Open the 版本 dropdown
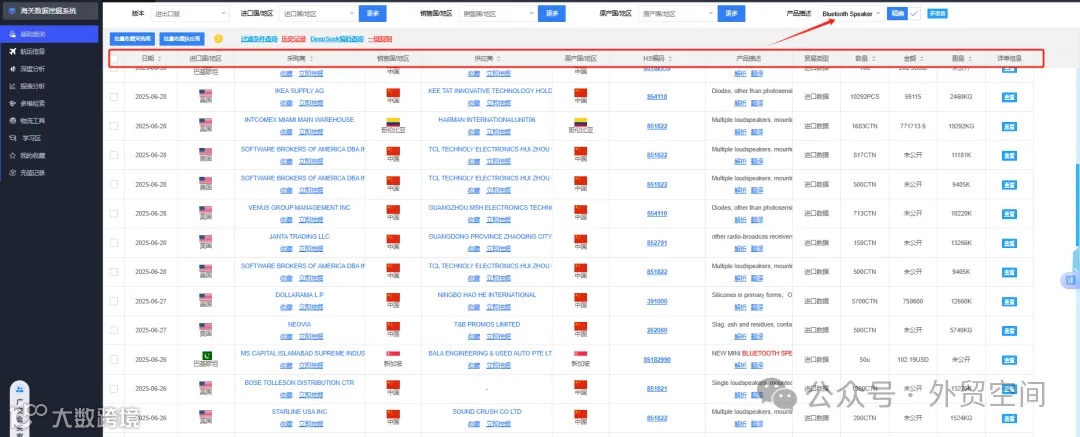1080x437 pixels. 190,13
